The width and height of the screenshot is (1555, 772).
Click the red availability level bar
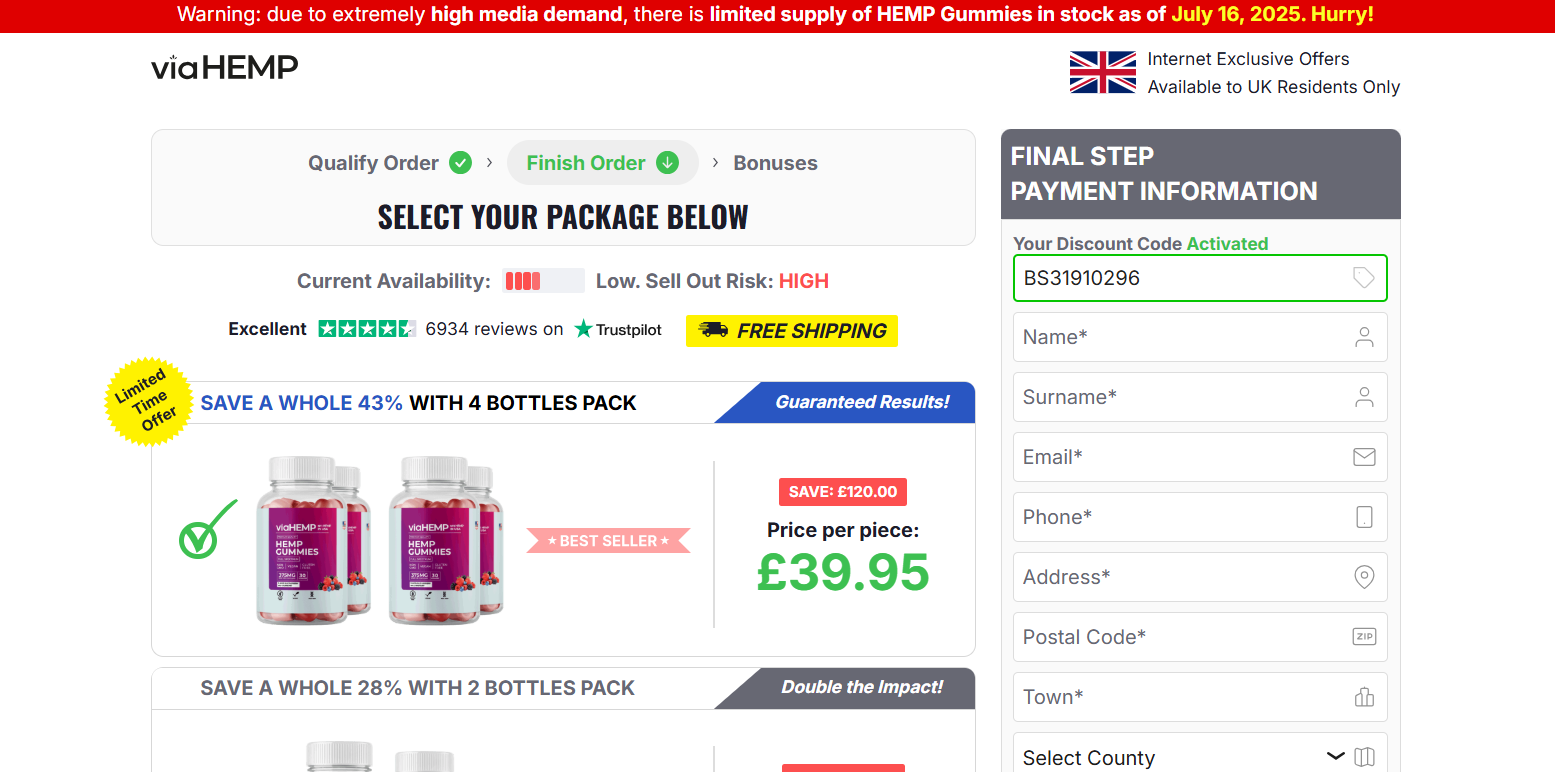point(523,281)
